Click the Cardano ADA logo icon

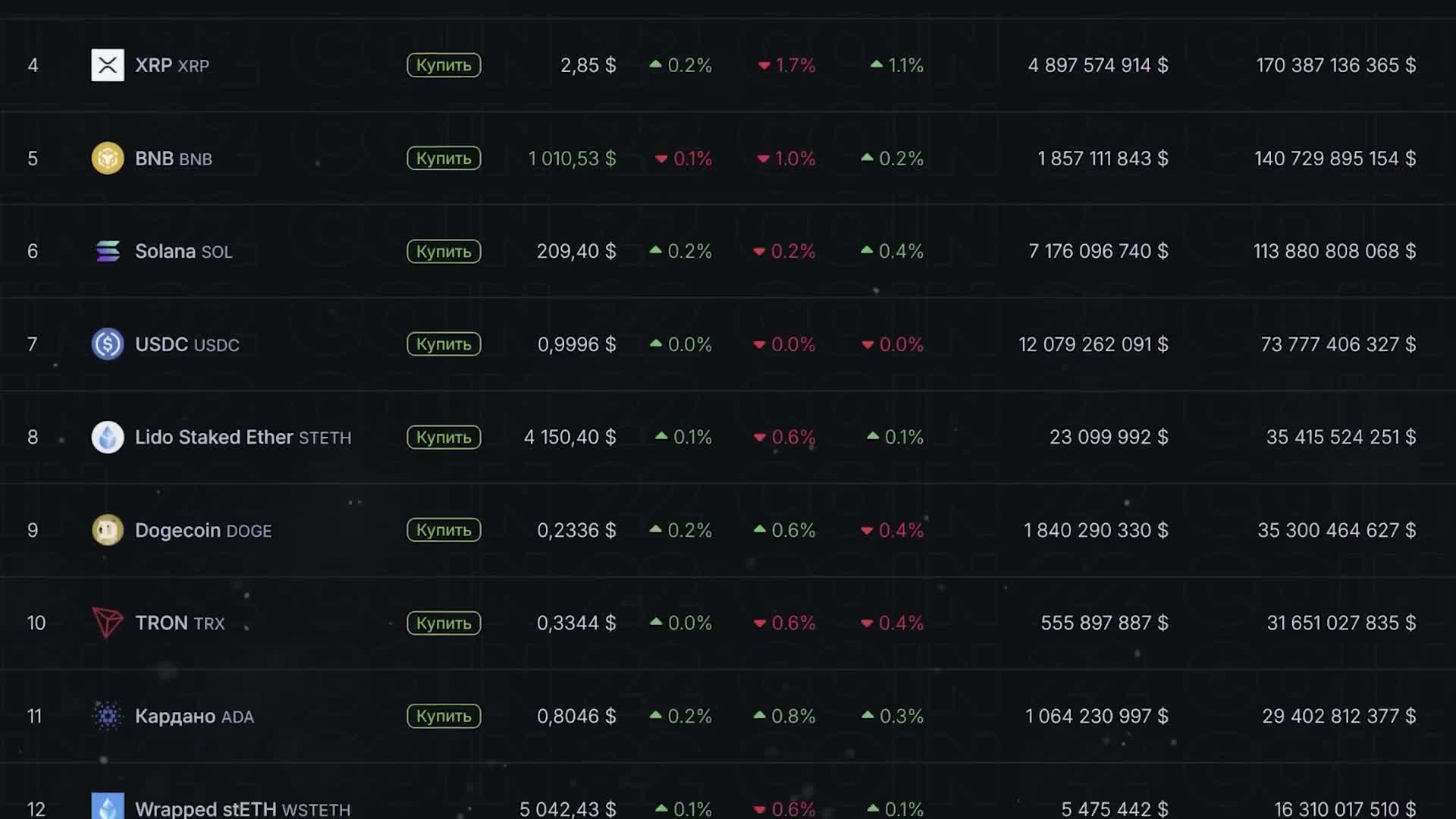pyautogui.click(x=108, y=716)
